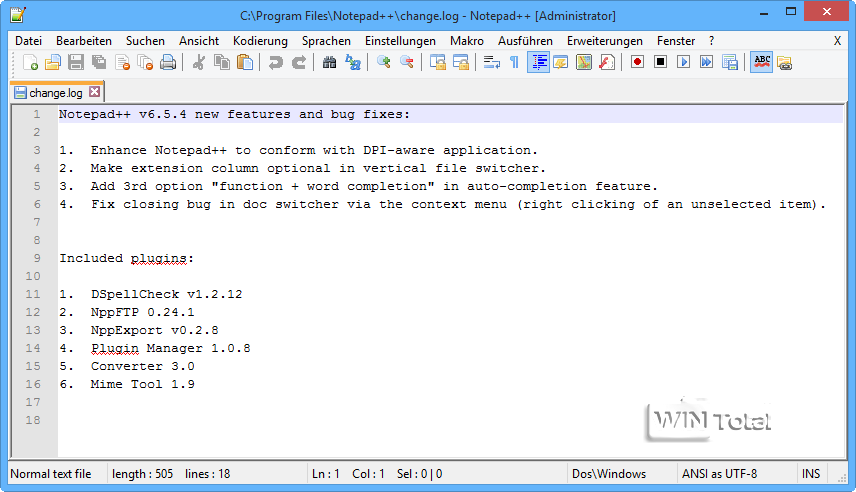
Task: Click the misspelled word 'Plugin' in Plugin Manager
Action: point(115,348)
